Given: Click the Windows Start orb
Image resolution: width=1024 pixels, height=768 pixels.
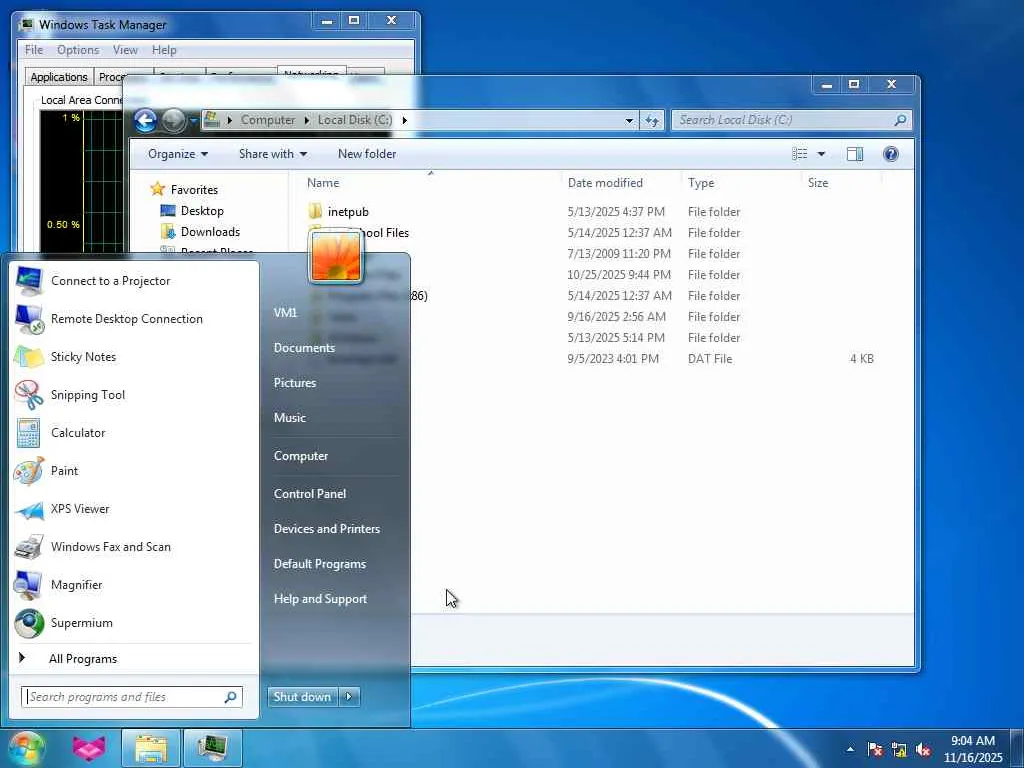Looking at the screenshot, I should pos(26,748).
